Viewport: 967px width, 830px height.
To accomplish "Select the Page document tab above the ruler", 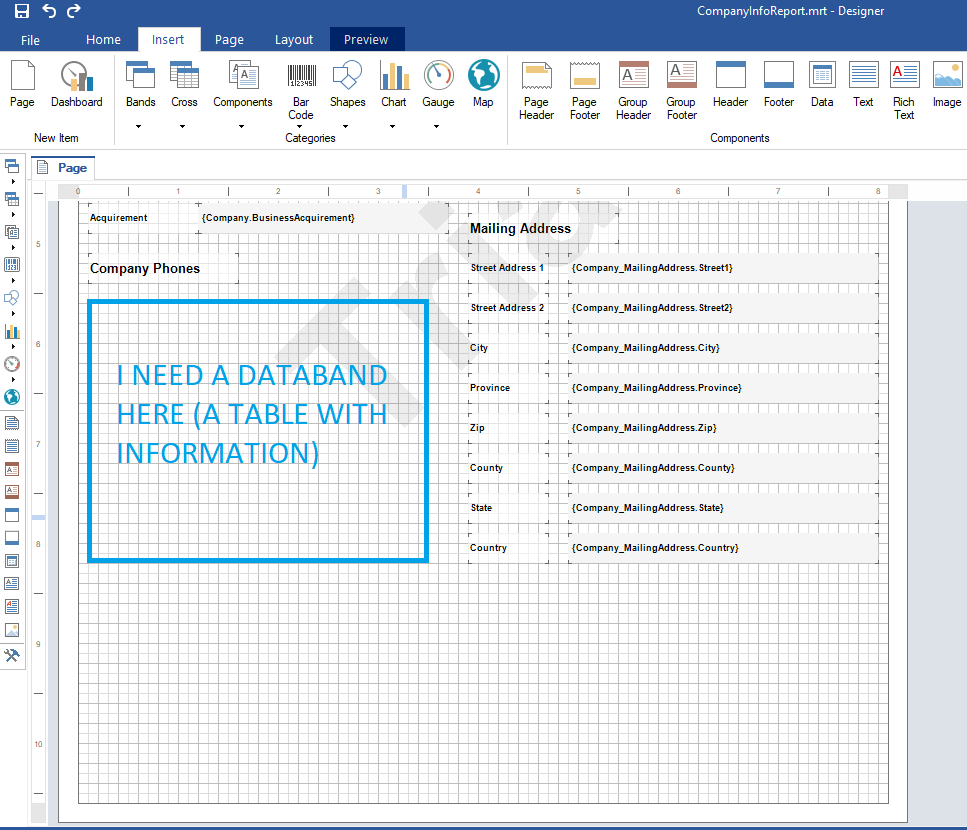I will 63,168.
